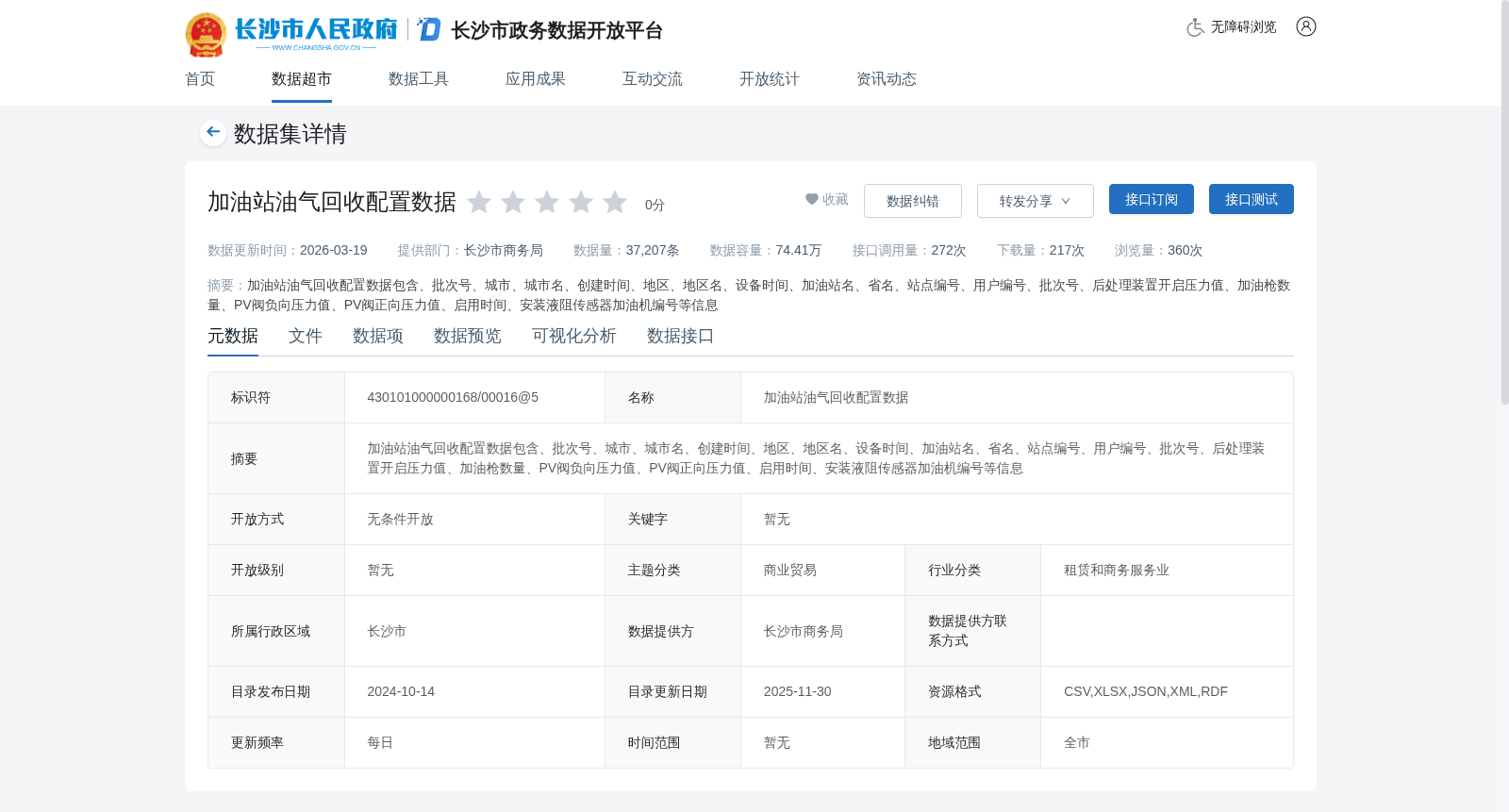Click the 0分 rating score text

point(655,205)
